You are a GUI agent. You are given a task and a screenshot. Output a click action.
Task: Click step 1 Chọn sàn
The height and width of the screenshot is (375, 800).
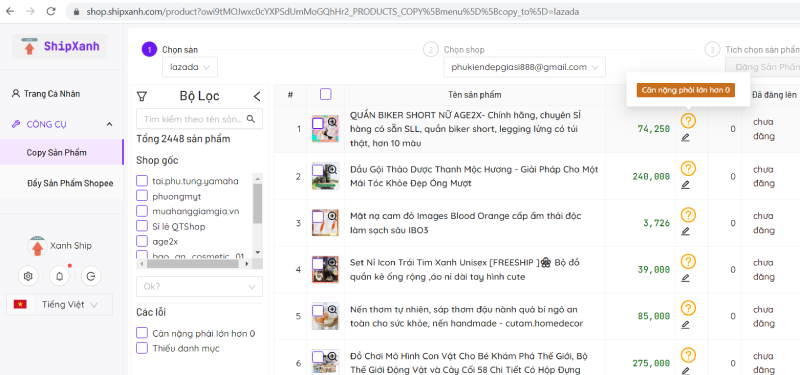tap(170, 49)
